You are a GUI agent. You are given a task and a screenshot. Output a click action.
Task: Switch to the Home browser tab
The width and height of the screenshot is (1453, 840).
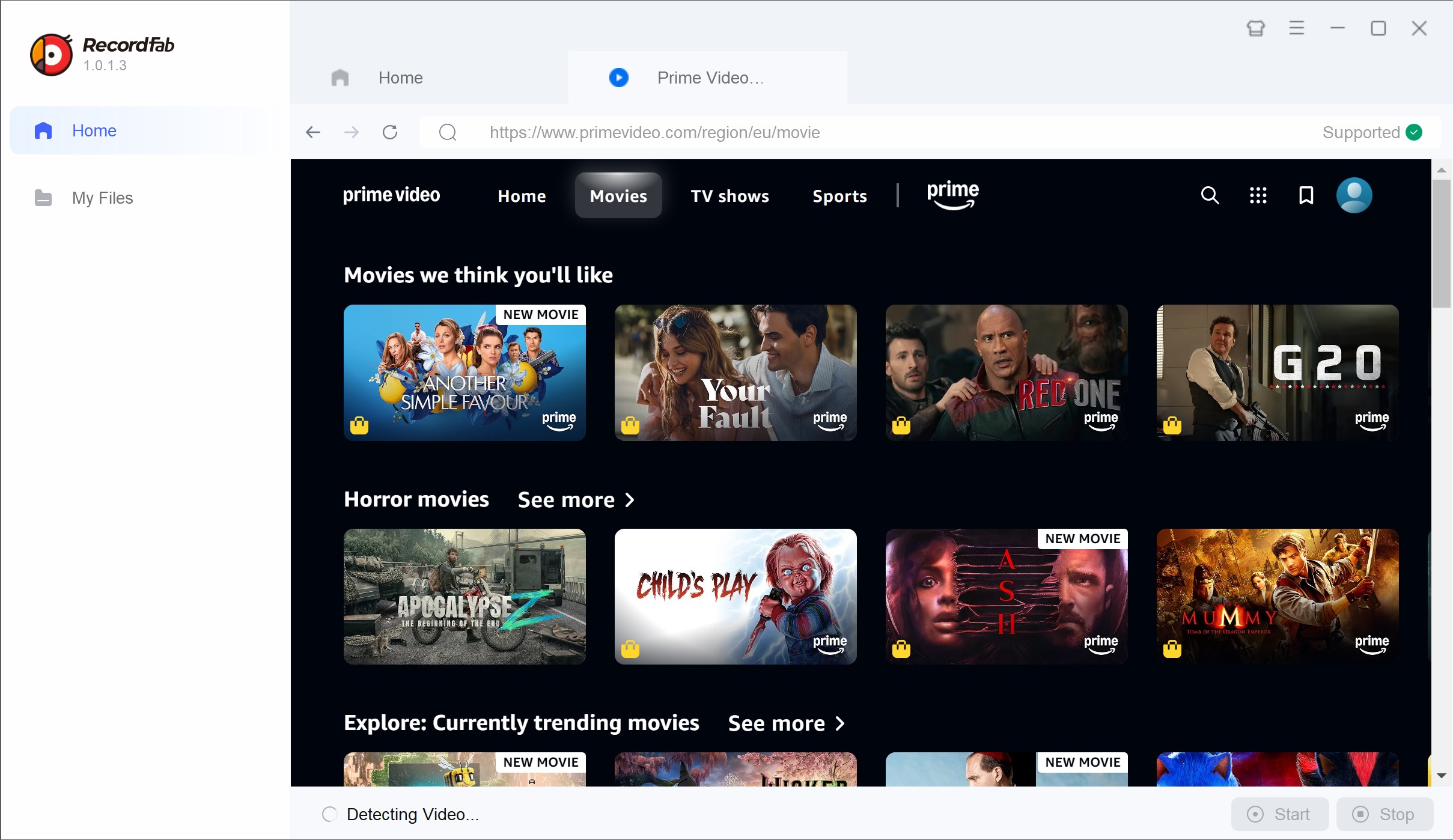(x=429, y=78)
